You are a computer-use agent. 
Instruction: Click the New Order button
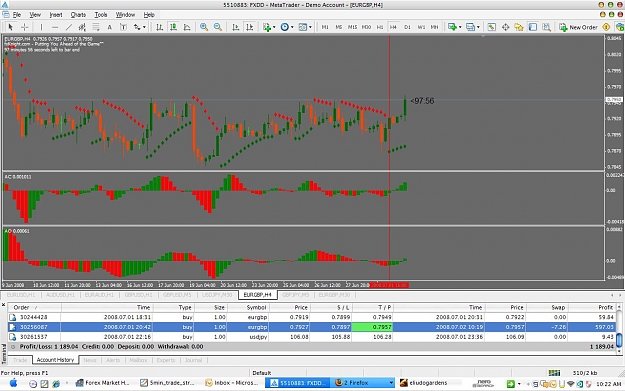tap(578, 27)
